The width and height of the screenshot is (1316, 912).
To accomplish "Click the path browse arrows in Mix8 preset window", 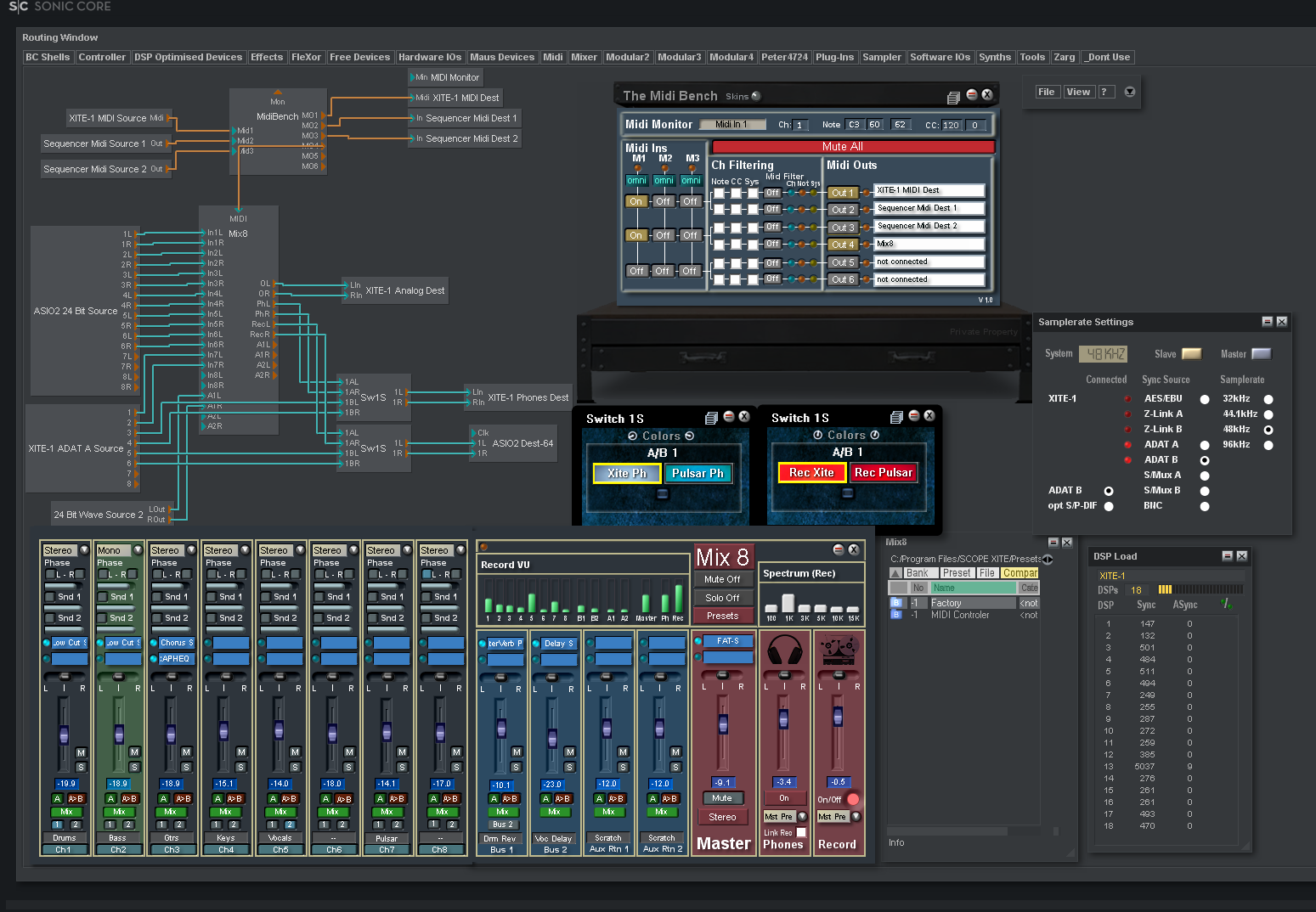I will pos(1048,559).
